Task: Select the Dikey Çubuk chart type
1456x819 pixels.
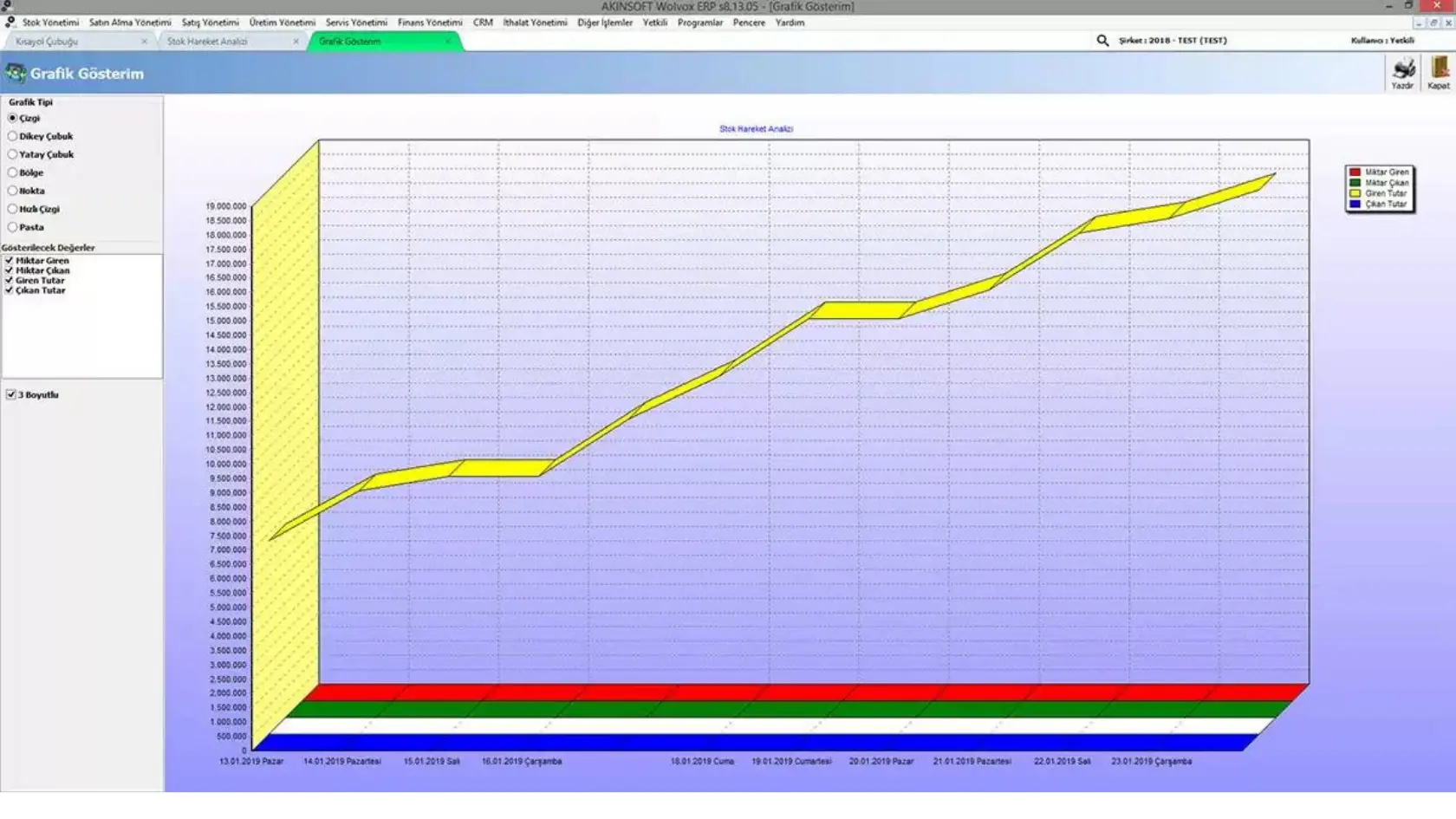Action: (13, 136)
